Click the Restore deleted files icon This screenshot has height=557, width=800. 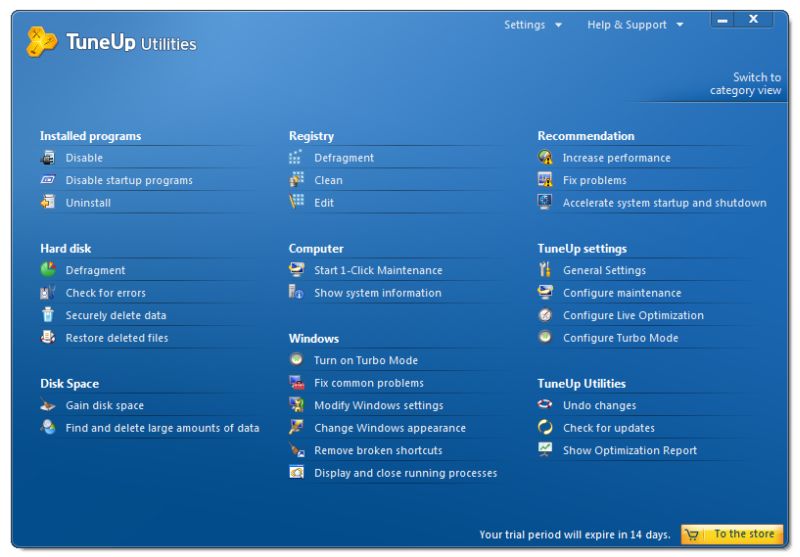(x=48, y=337)
